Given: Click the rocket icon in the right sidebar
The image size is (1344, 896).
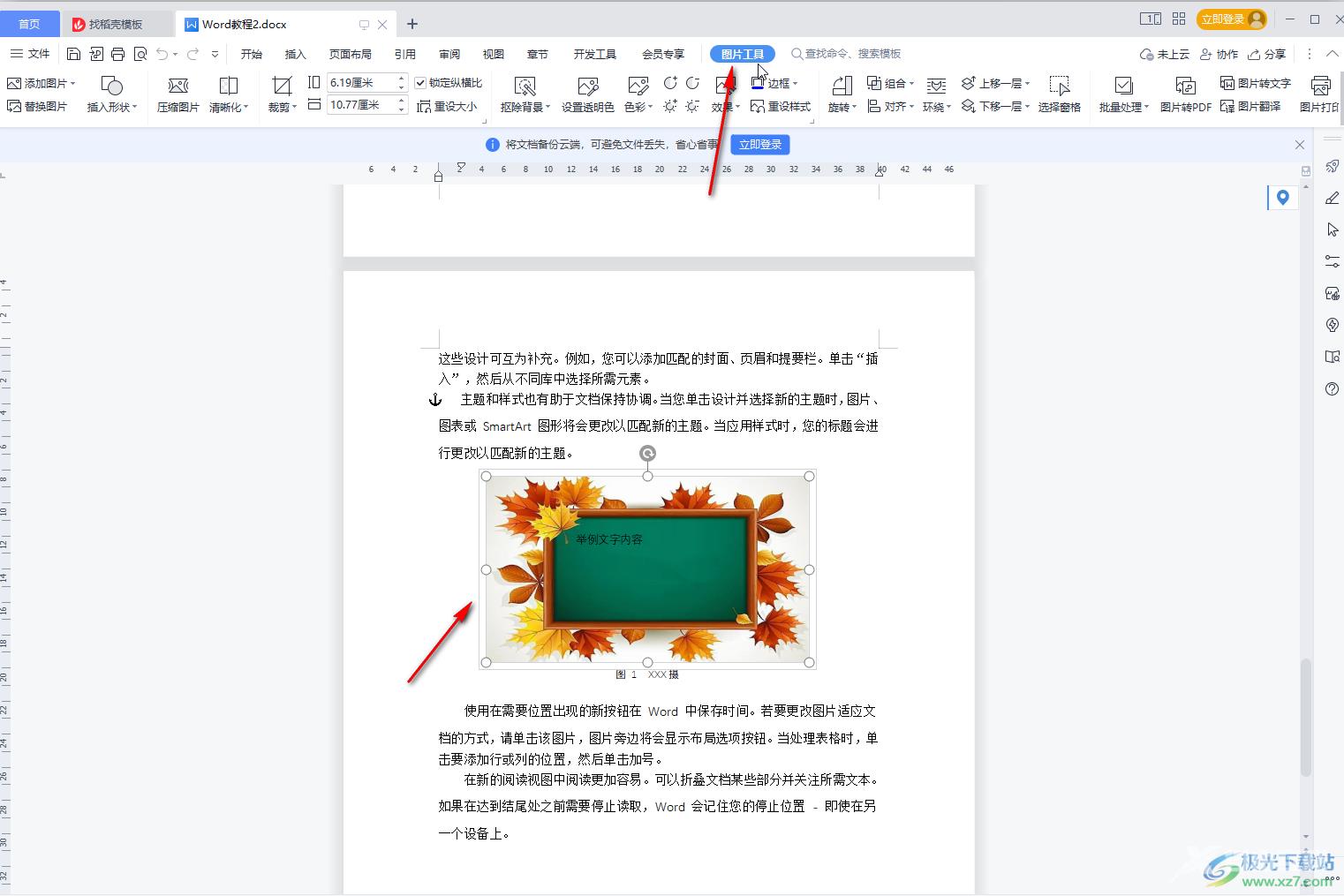Looking at the screenshot, I should (x=1333, y=166).
